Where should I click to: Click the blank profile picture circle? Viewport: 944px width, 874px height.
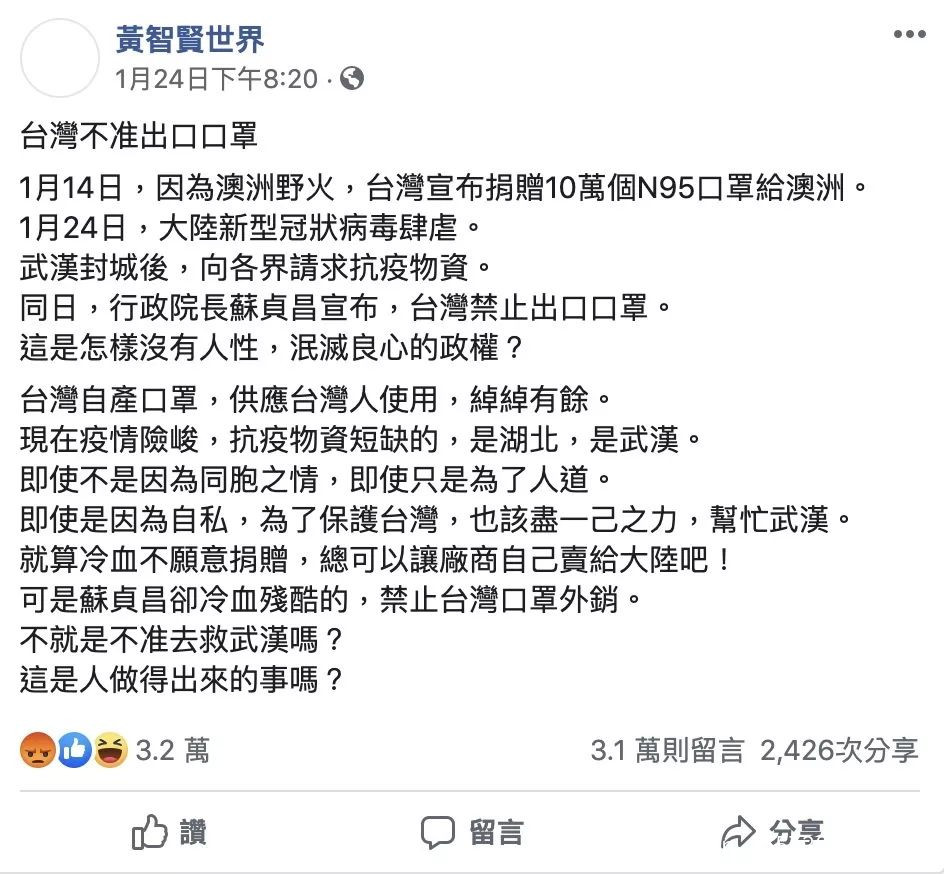tap(59, 57)
